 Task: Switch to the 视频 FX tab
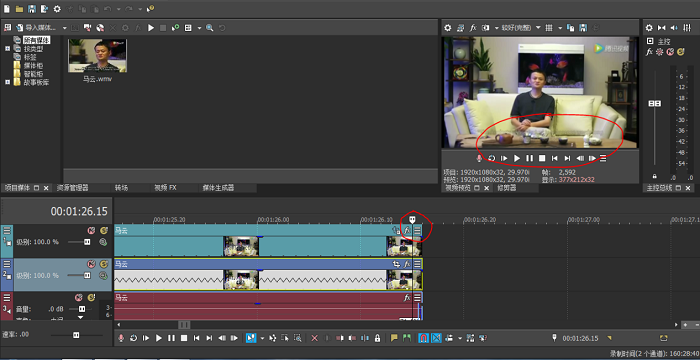pyautogui.click(x=165, y=188)
